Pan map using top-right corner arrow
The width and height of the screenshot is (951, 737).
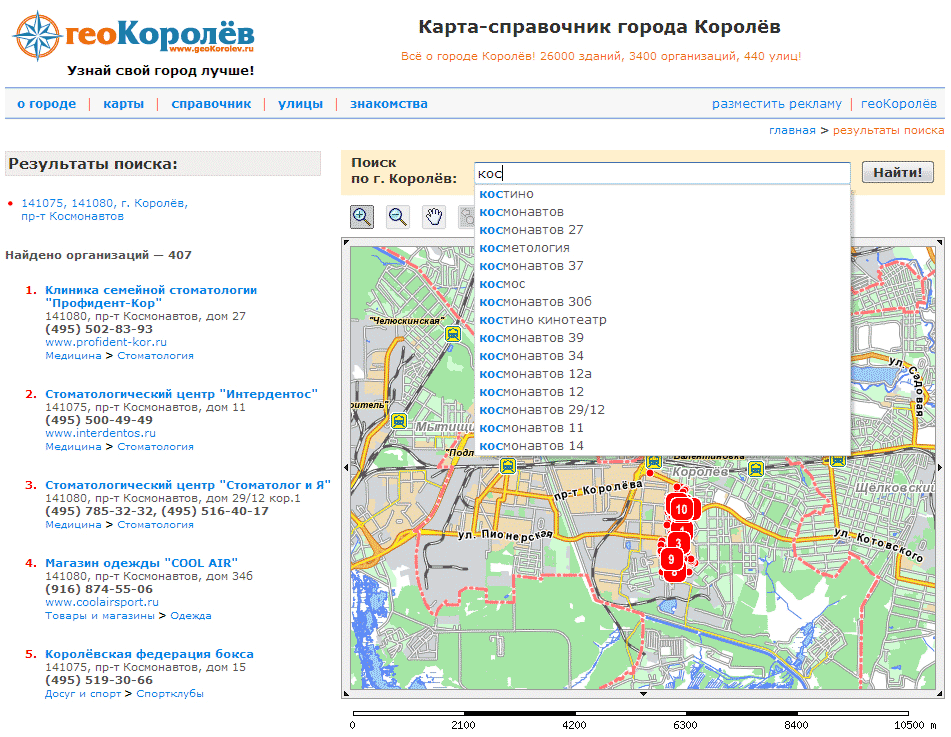coord(940,242)
